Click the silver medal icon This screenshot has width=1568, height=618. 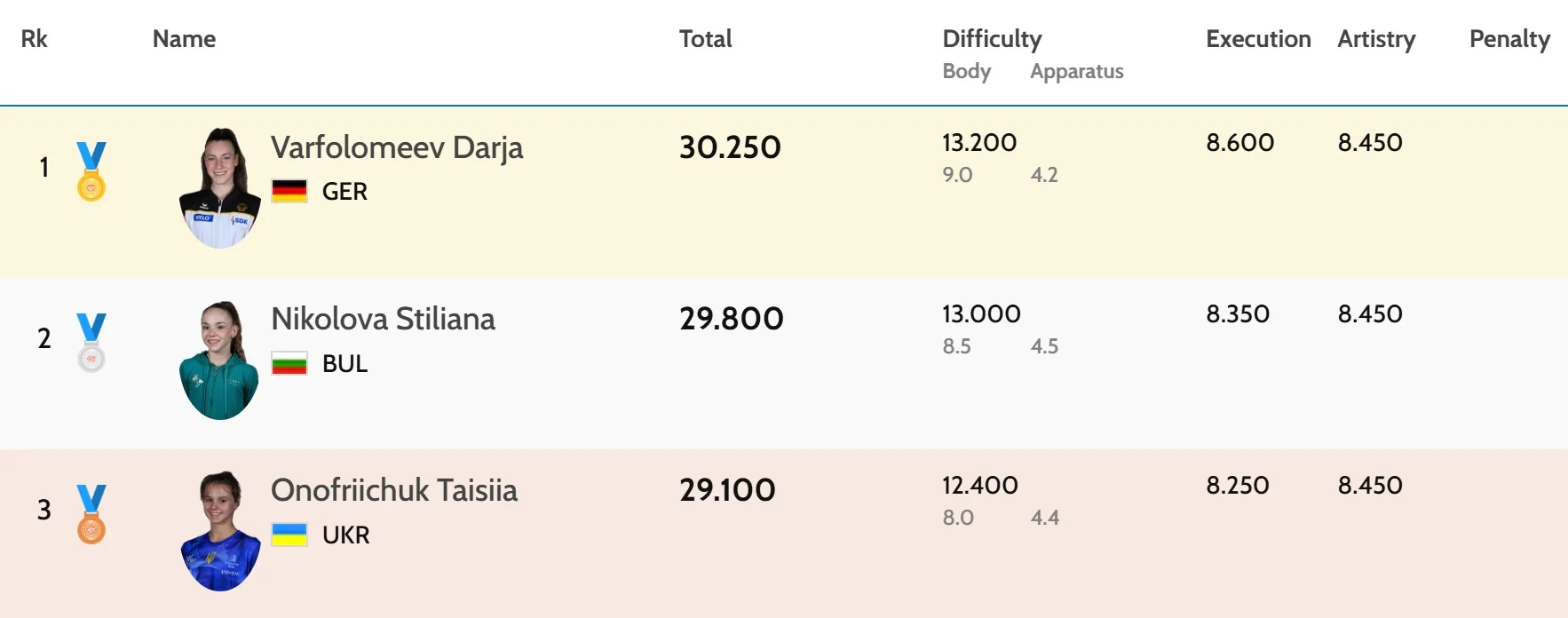[91, 343]
